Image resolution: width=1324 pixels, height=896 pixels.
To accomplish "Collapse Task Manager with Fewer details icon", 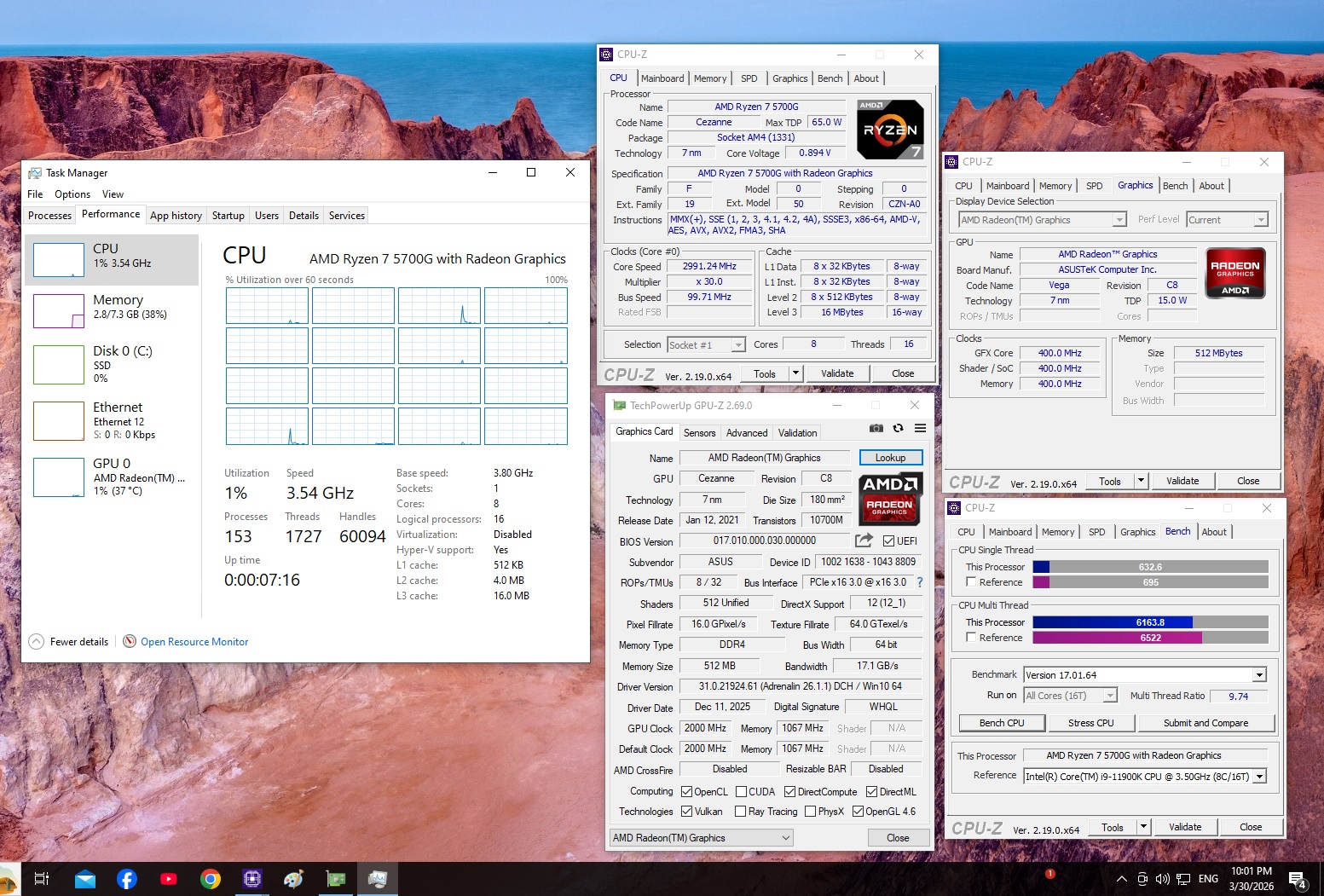I will pos(36,641).
